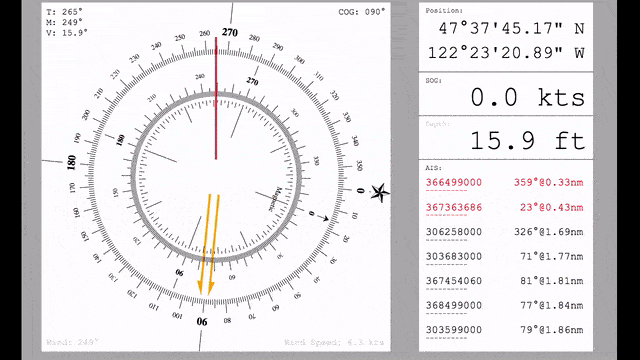Click the latitude position readout

(x=511, y=28)
